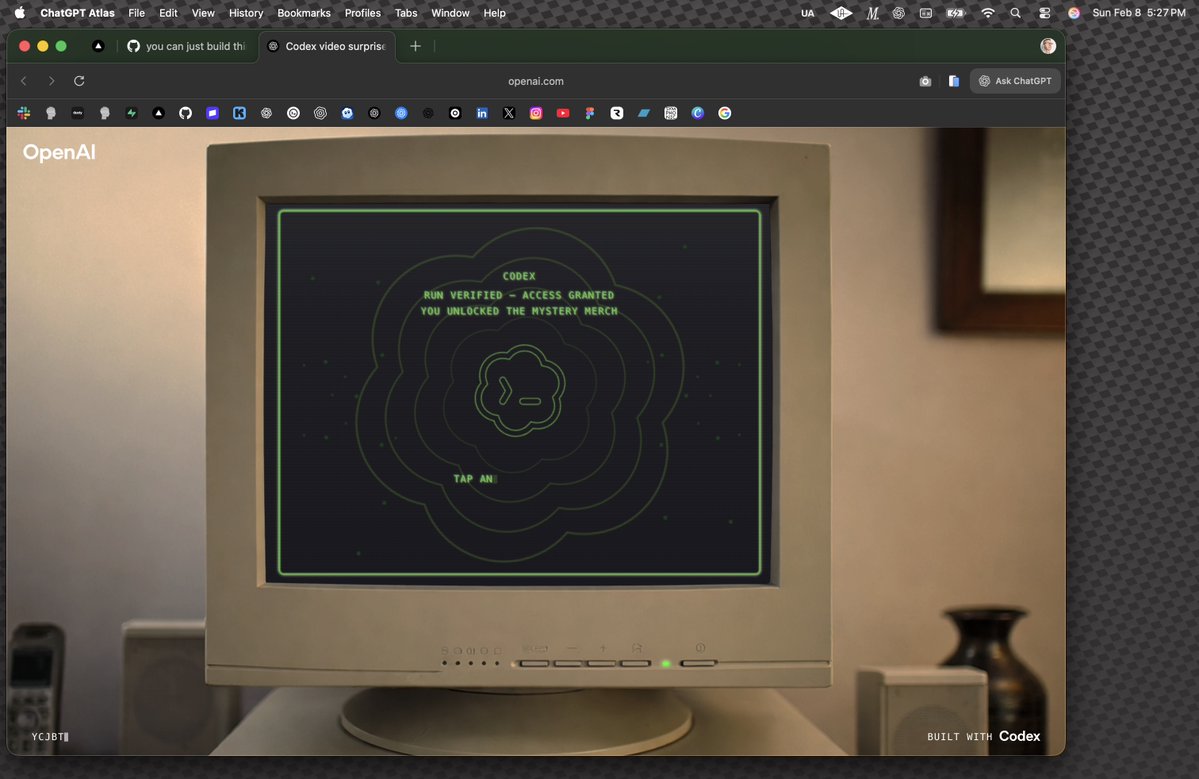The width and height of the screenshot is (1199, 779).
Task: Switch to the 'you can just build thi' tab
Action: coord(187,46)
